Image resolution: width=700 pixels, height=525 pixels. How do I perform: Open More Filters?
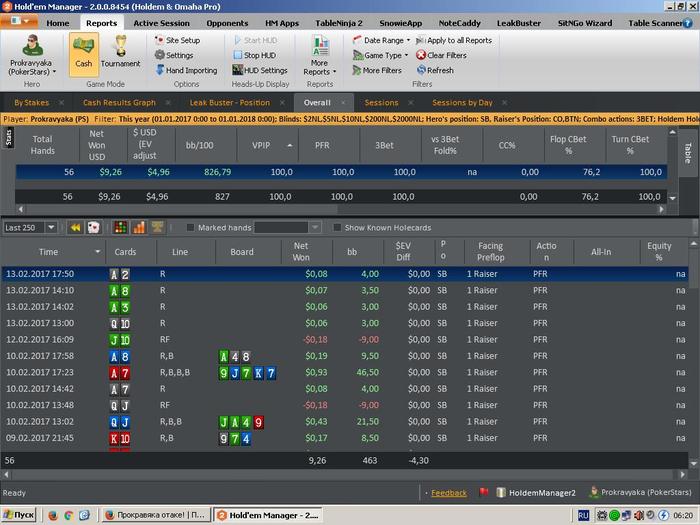click(377, 70)
